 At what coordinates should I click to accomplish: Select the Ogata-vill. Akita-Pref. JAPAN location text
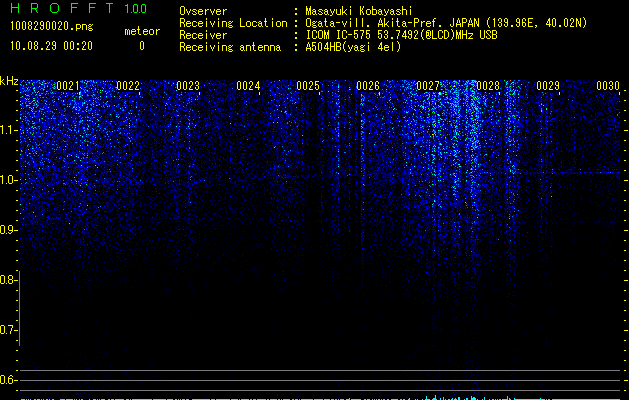(446, 23)
